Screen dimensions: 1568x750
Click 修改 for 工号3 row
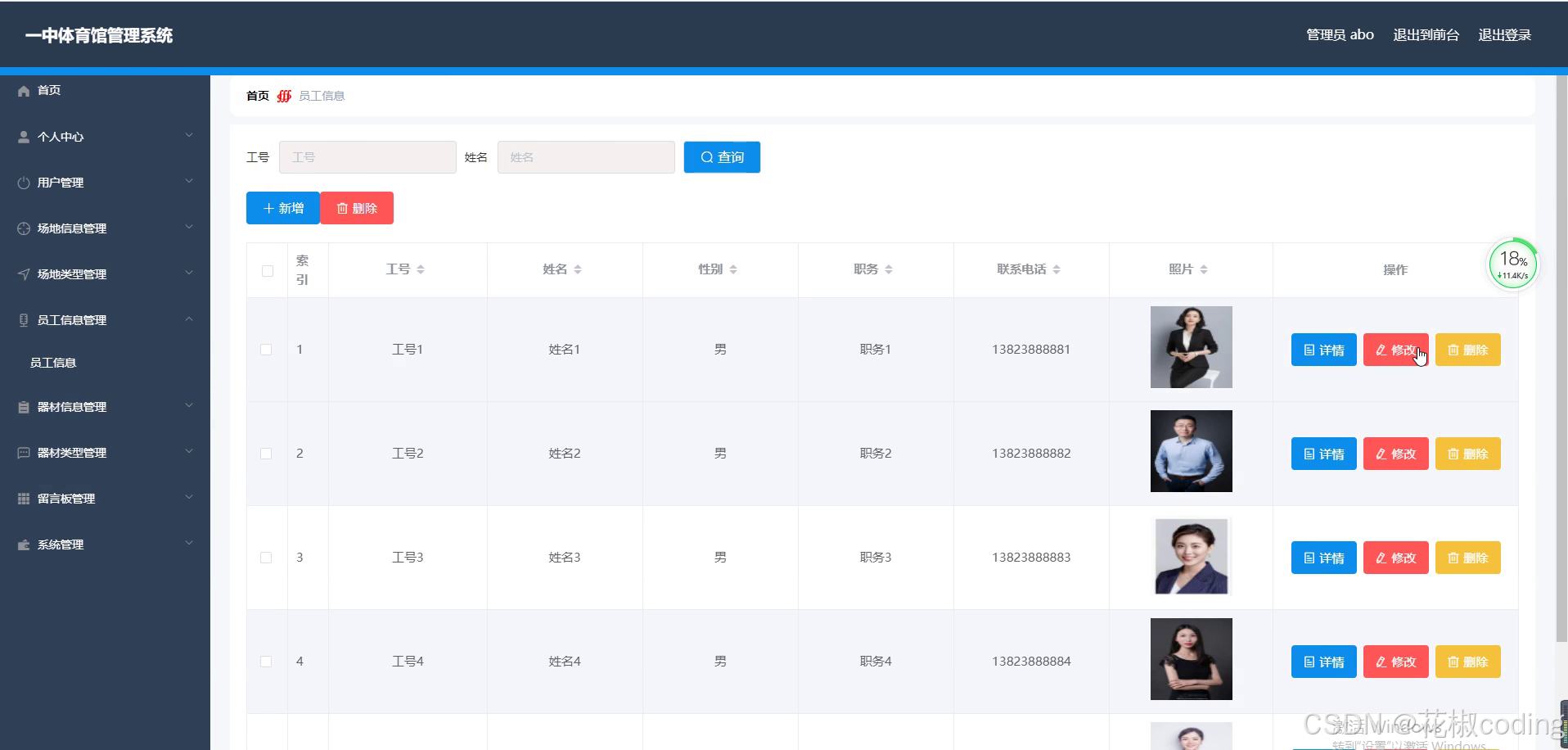click(1396, 558)
